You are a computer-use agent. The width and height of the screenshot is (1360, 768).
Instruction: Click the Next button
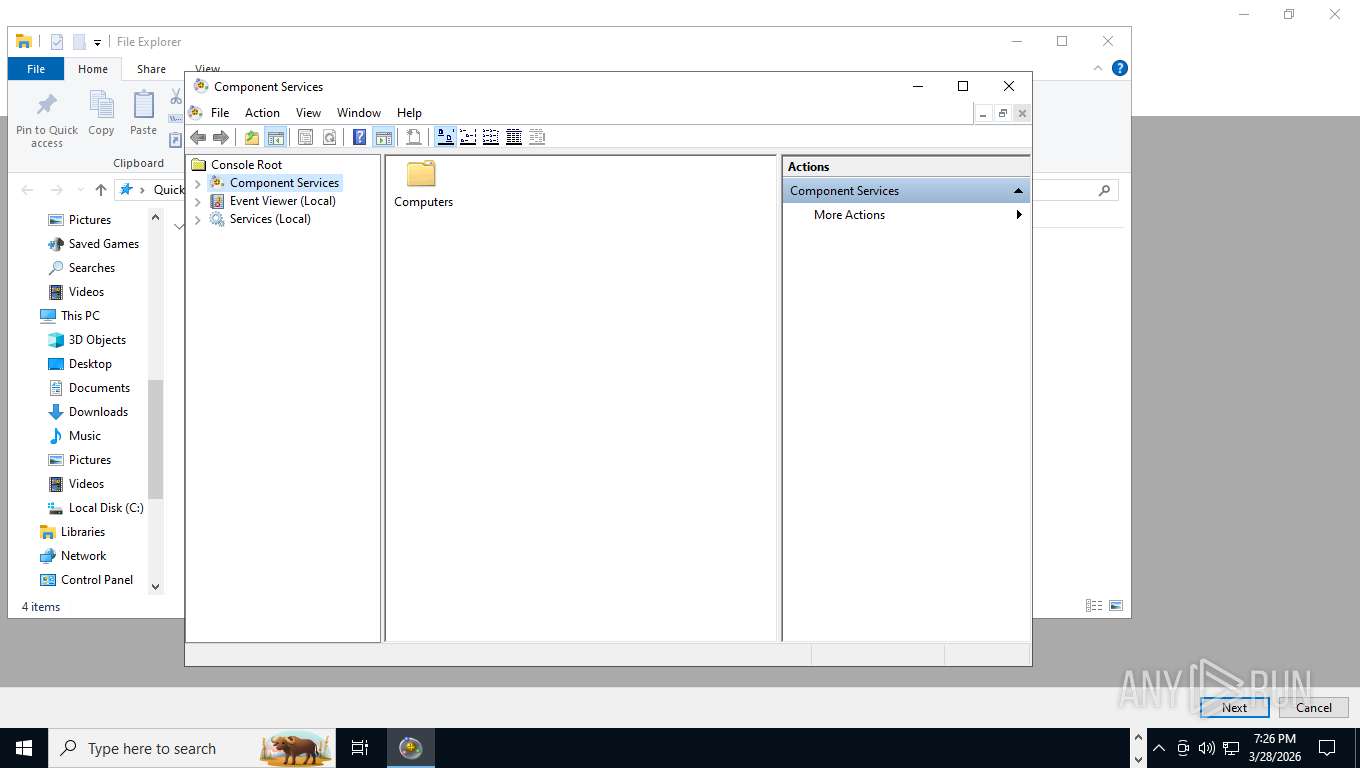(x=1234, y=708)
